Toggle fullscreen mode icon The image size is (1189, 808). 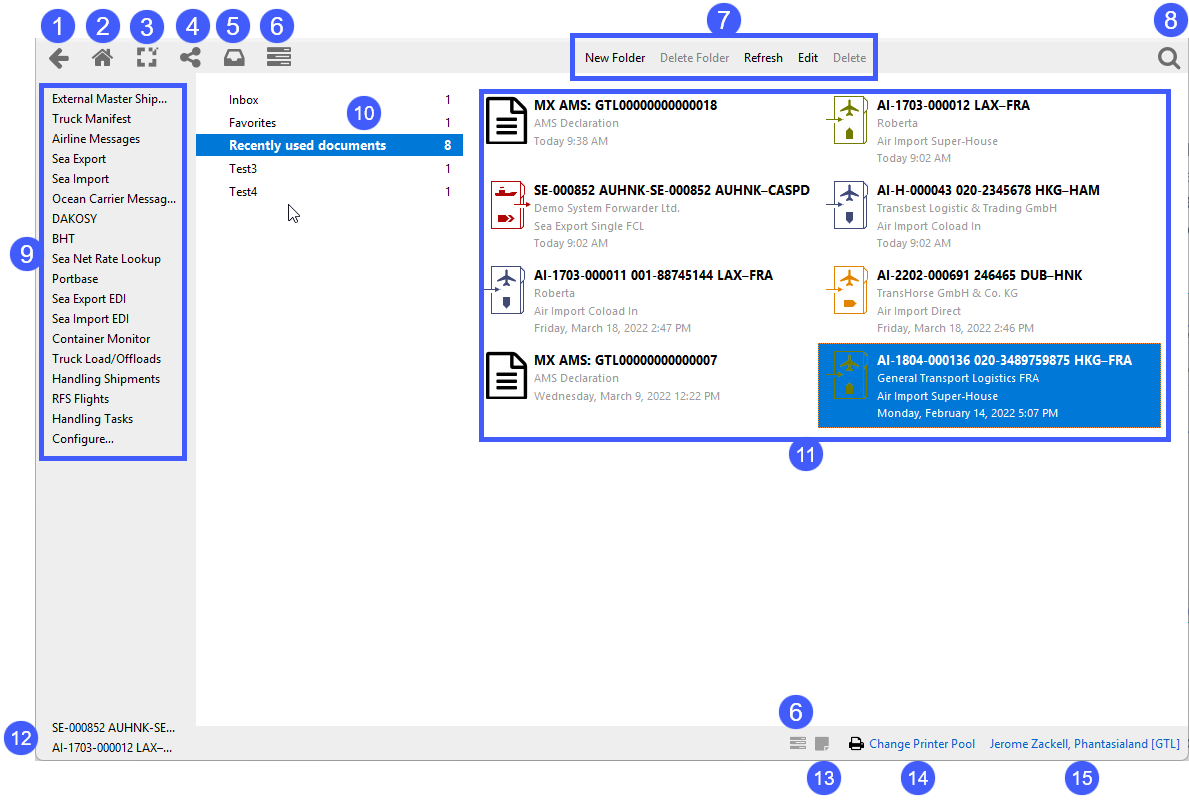pyautogui.click(x=147, y=58)
